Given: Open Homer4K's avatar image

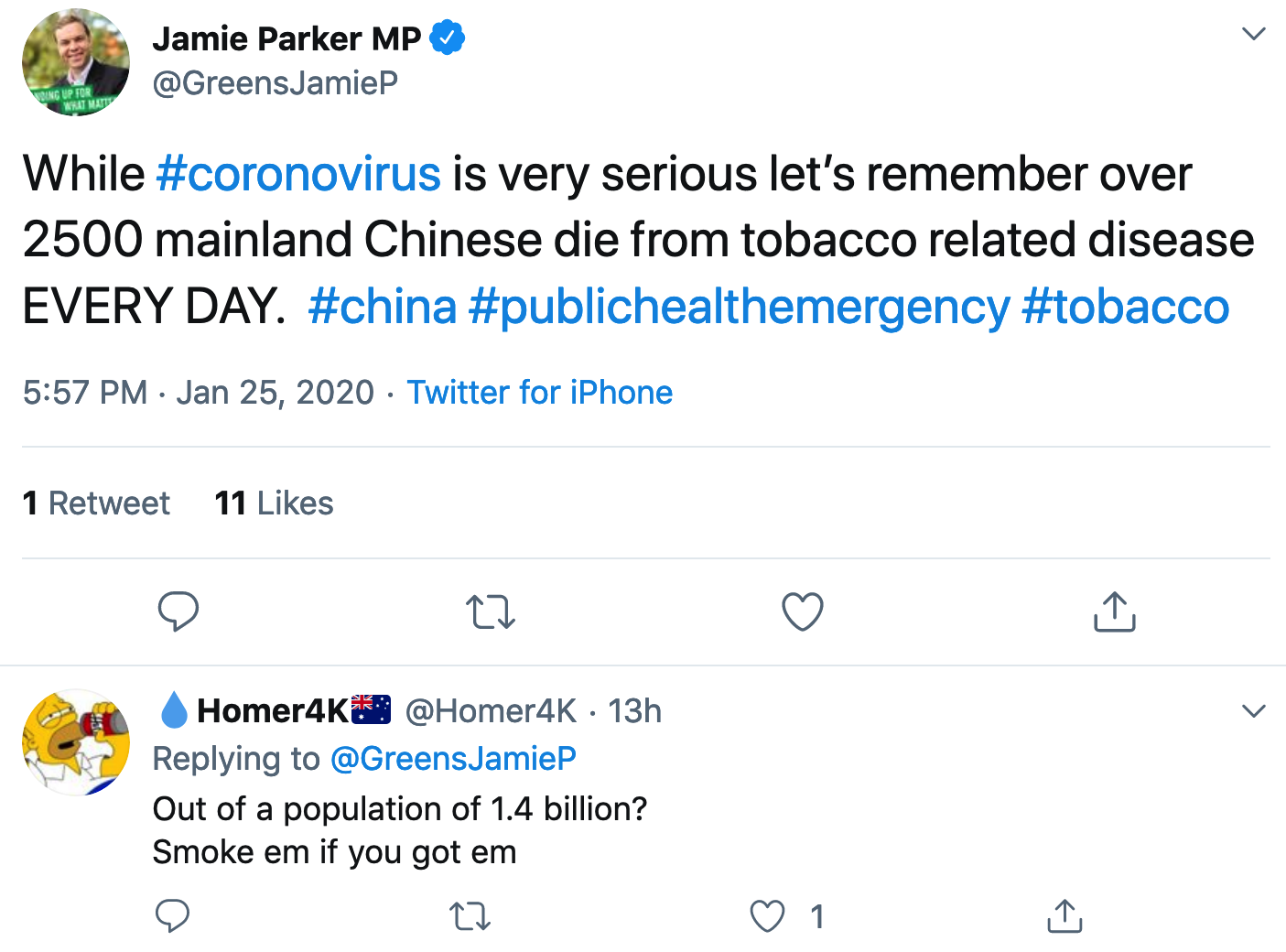Looking at the screenshot, I should click(76, 742).
